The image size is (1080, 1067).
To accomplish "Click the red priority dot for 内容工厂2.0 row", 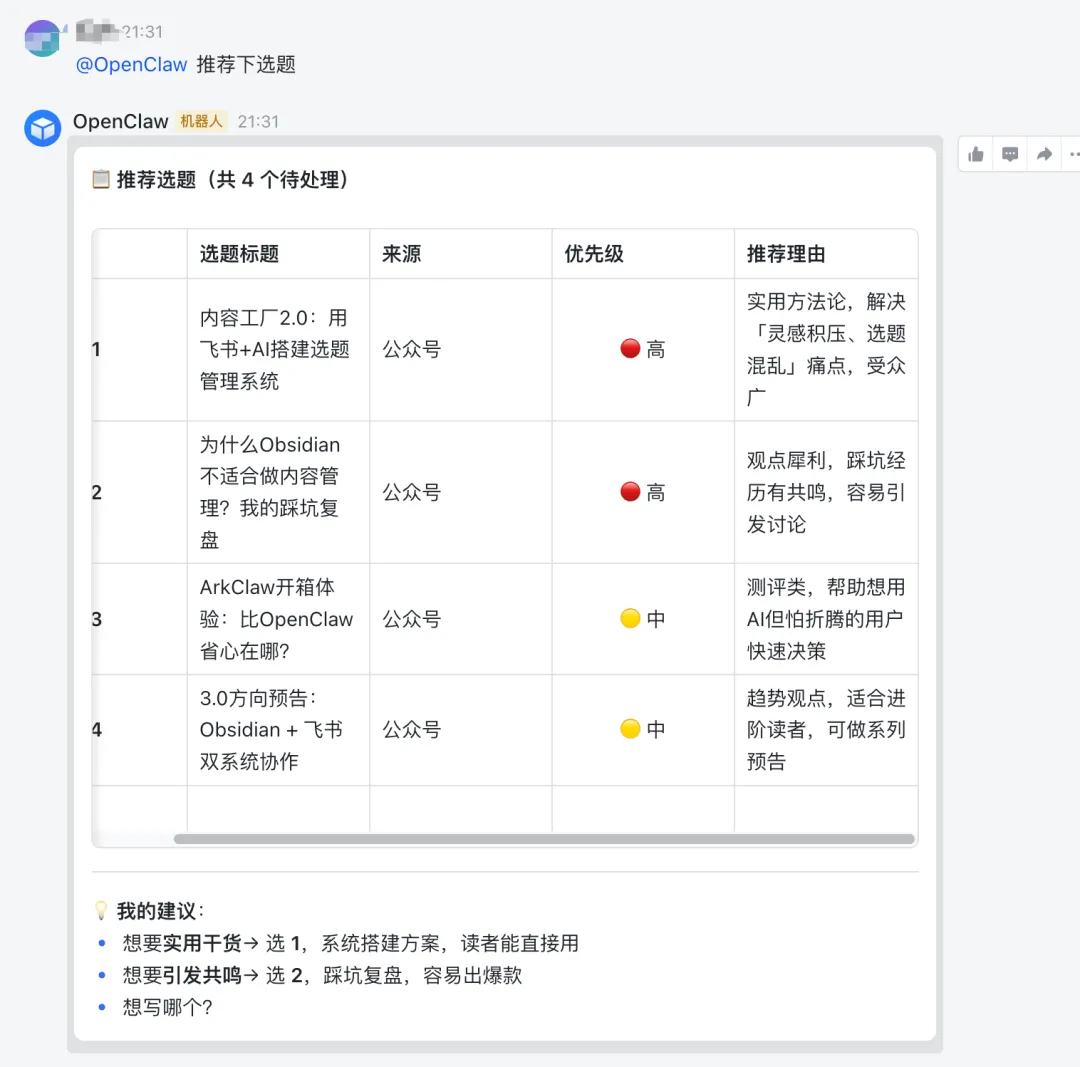I will pyautogui.click(x=630, y=349).
